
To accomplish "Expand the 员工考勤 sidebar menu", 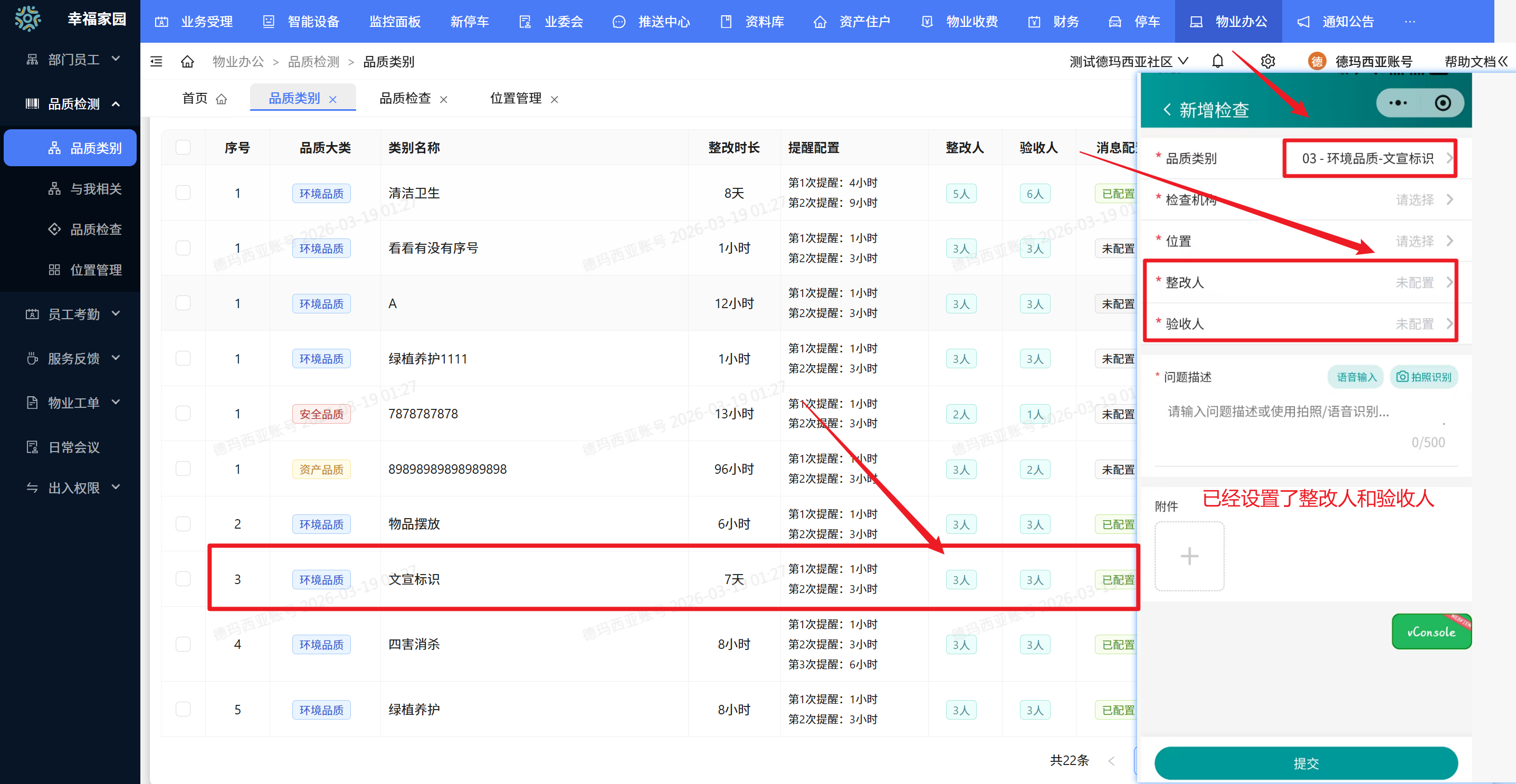I will (x=73, y=314).
